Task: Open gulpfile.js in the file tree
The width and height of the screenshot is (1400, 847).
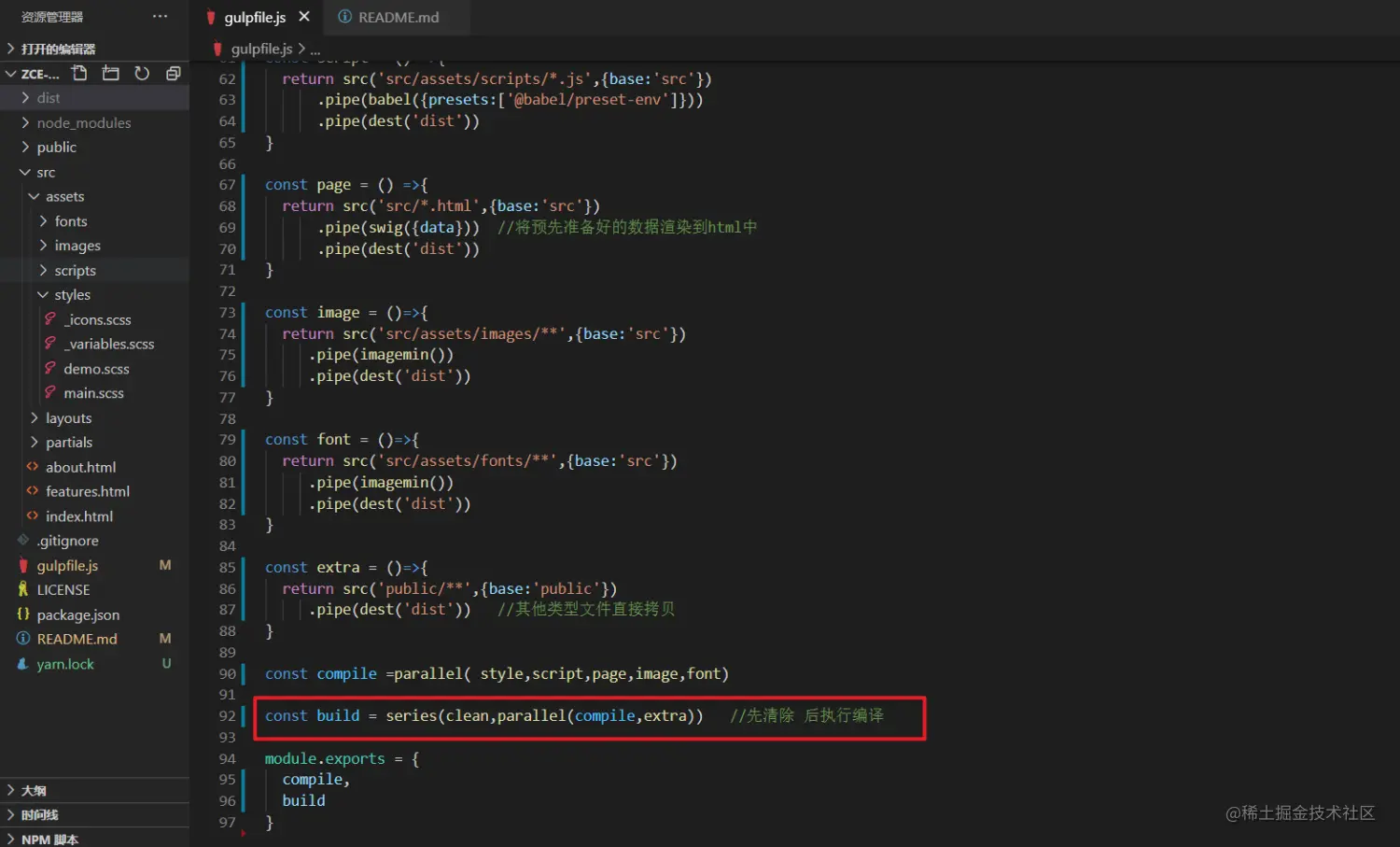Action: [94, 566]
